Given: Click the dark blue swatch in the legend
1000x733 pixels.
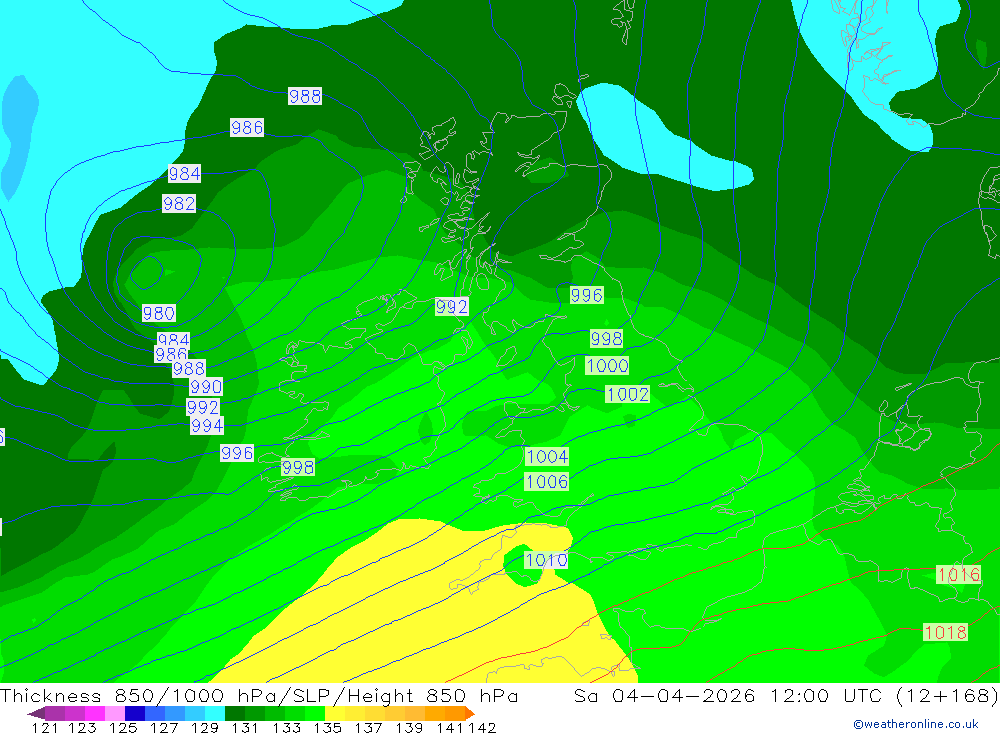Looking at the screenshot, I should point(135,713).
